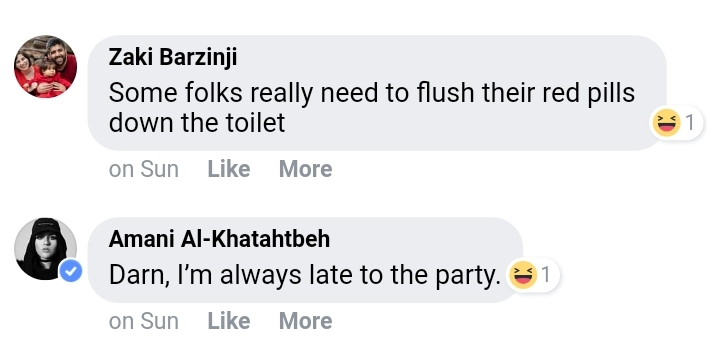
Task: Open Zaki Barzinji's profile picture
Action: coord(45,67)
